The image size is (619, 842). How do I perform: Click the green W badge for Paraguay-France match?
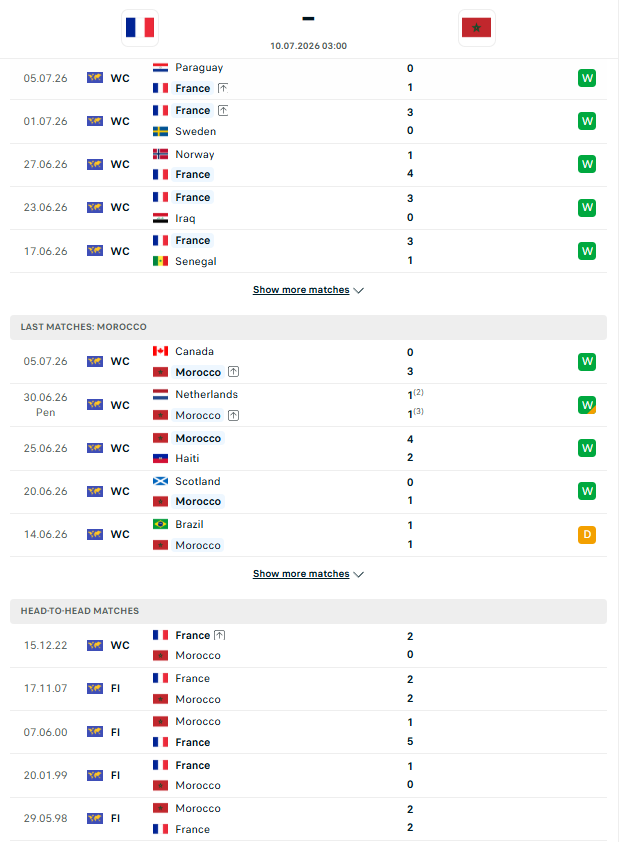pyautogui.click(x=587, y=78)
